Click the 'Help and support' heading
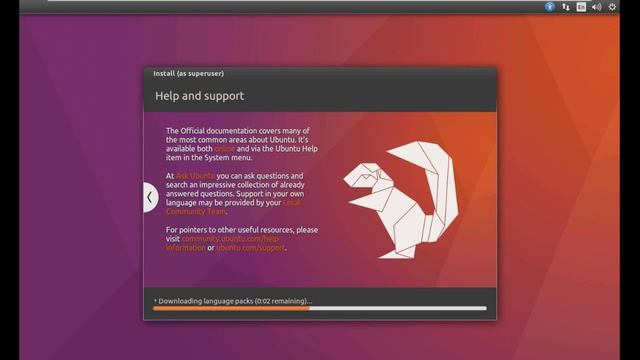Image resolution: width=640 pixels, height=360 pixels. click(x=200, y=96)
